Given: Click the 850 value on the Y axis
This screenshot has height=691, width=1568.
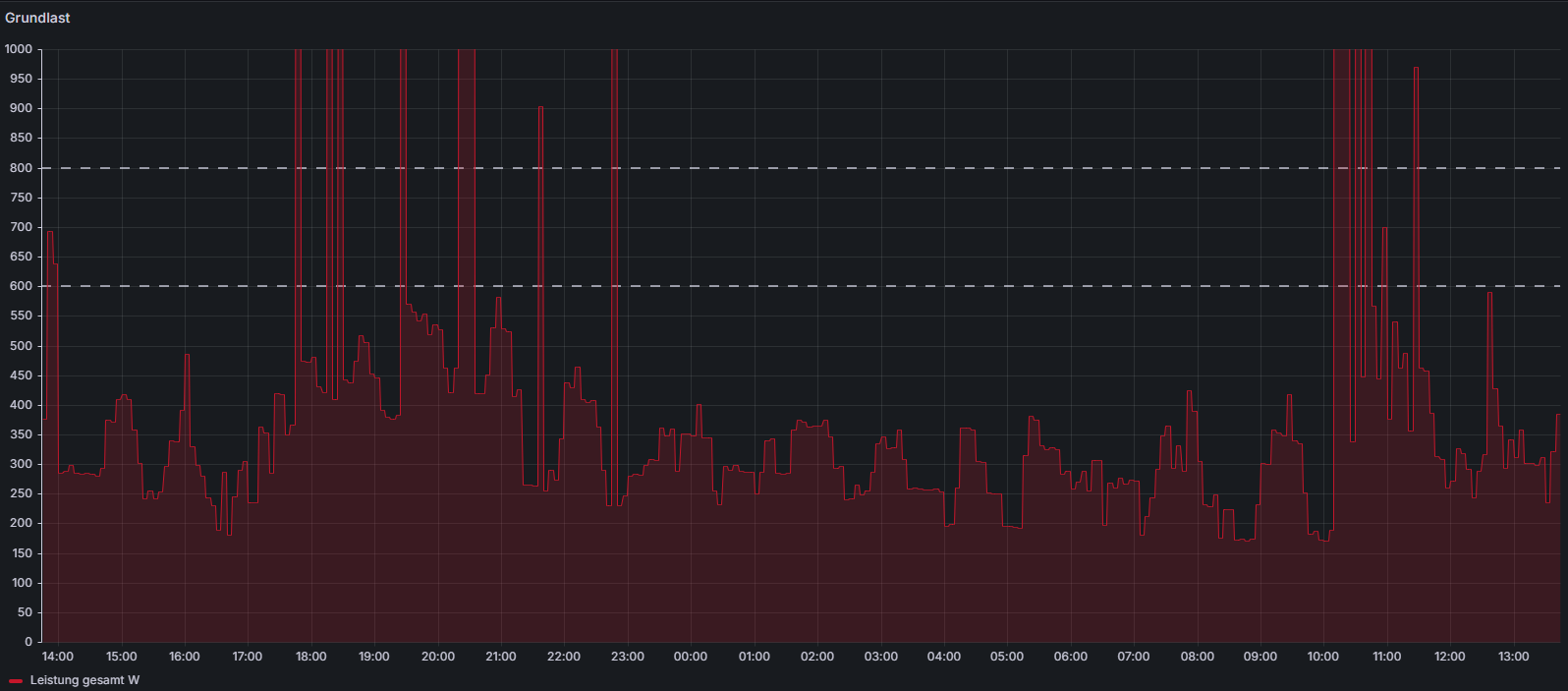Looking at the screenshot, I should click(22, 138).
